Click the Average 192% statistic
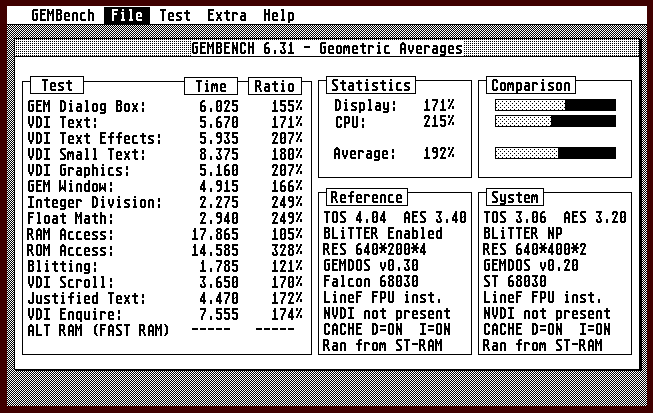 coord(394,154)
